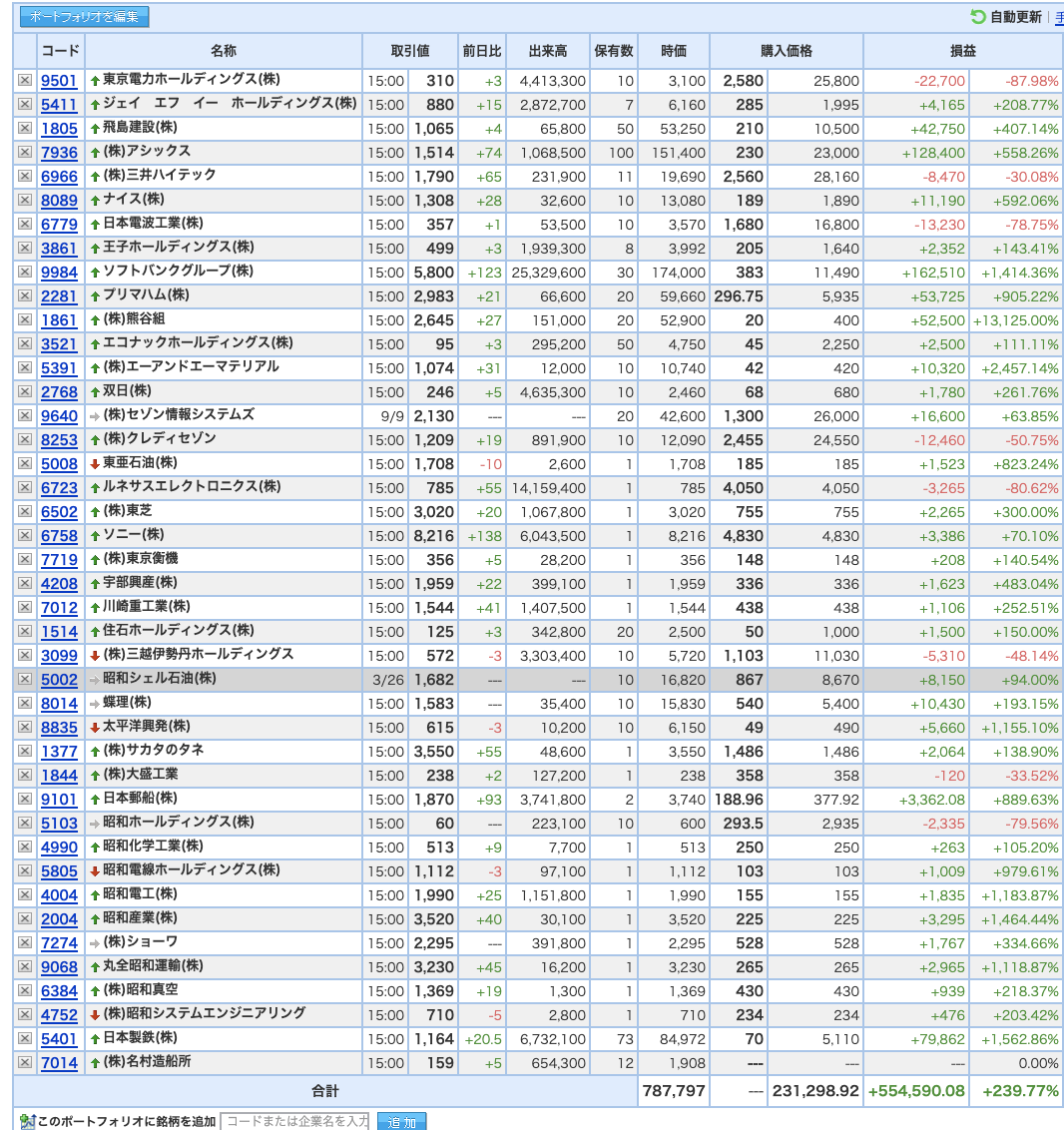Delete row 5401 日本製鉄 with X icon
Screen dimensions: 1064x1130
pos(25,1038)
